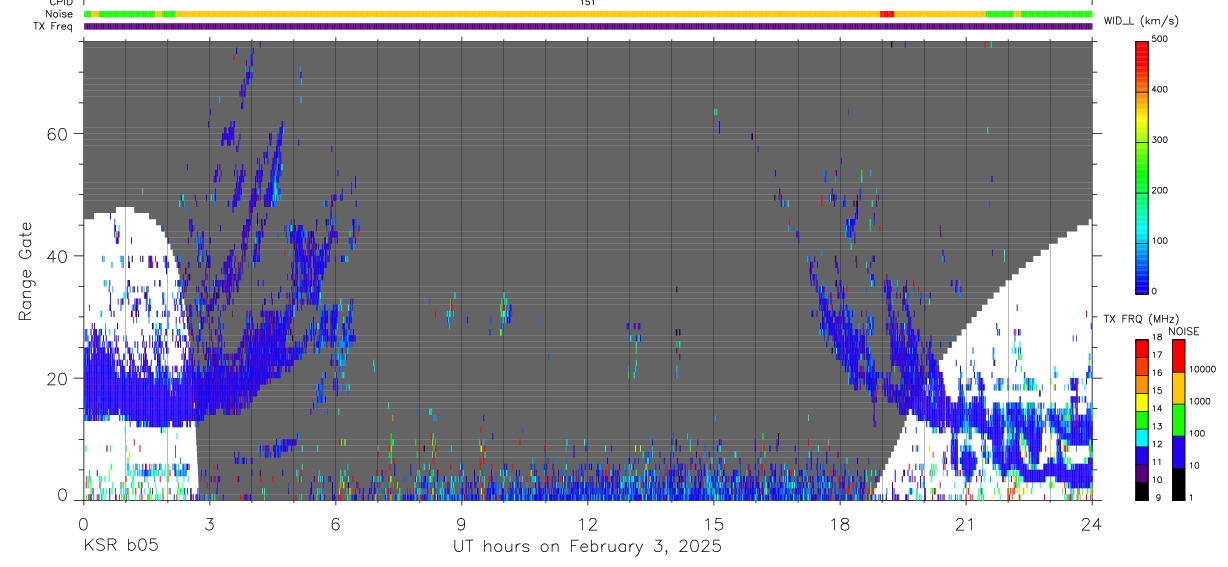This screenshot has height=567, width=1228.
Task: Click the 'Range Gate' y-axis title
Action: 27,269
